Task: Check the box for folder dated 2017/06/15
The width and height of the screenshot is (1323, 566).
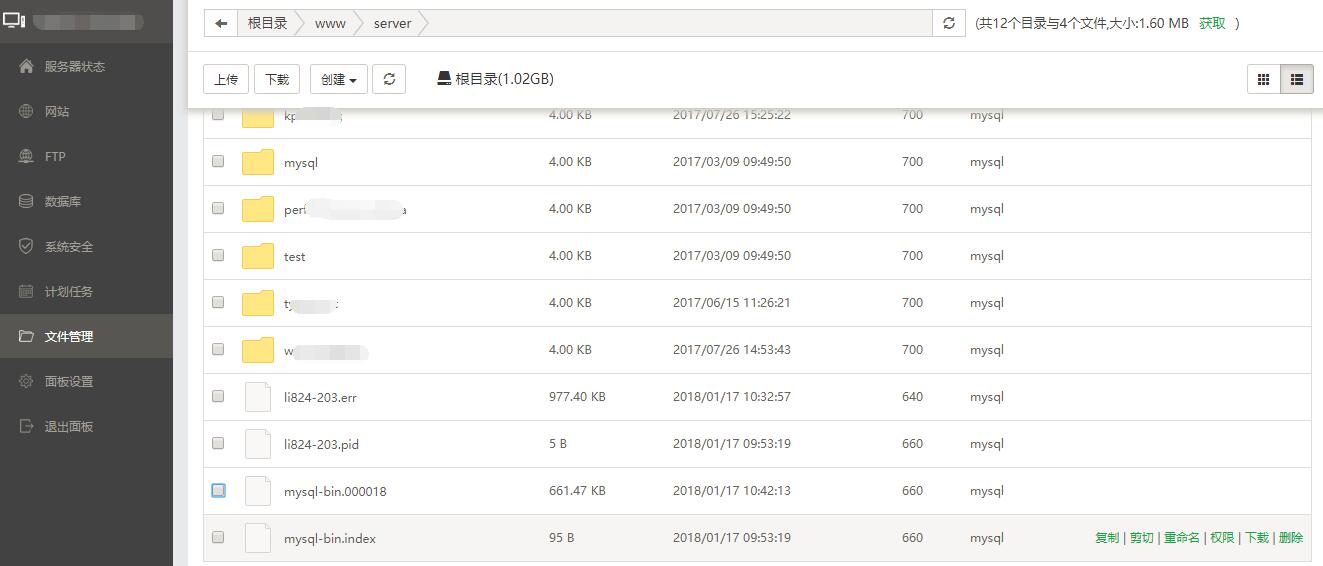Action: [x=218, y=302]
